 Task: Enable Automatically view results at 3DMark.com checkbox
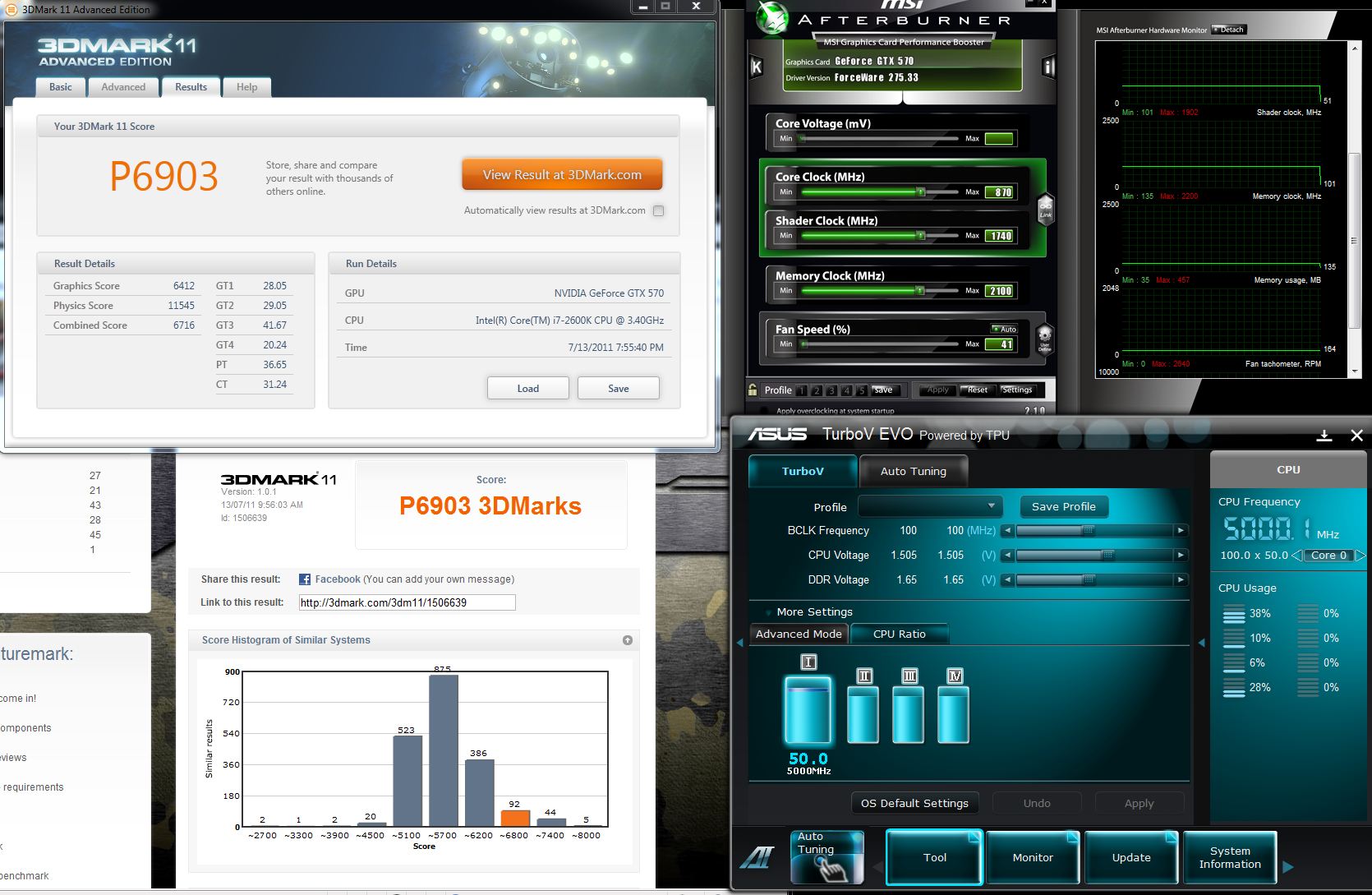(x=658, y=210)
